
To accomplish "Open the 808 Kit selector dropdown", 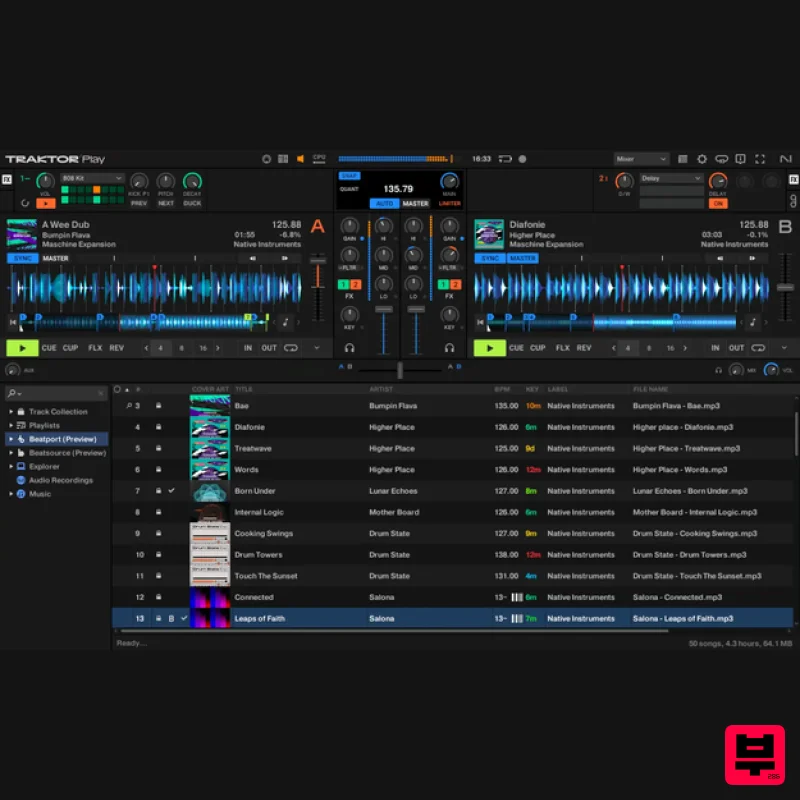I will point(92,178).
